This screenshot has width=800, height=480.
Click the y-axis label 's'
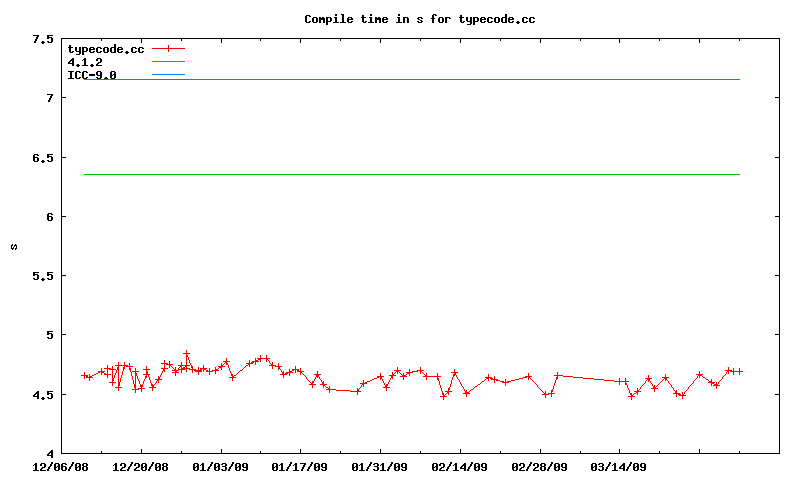pos(13,246)
